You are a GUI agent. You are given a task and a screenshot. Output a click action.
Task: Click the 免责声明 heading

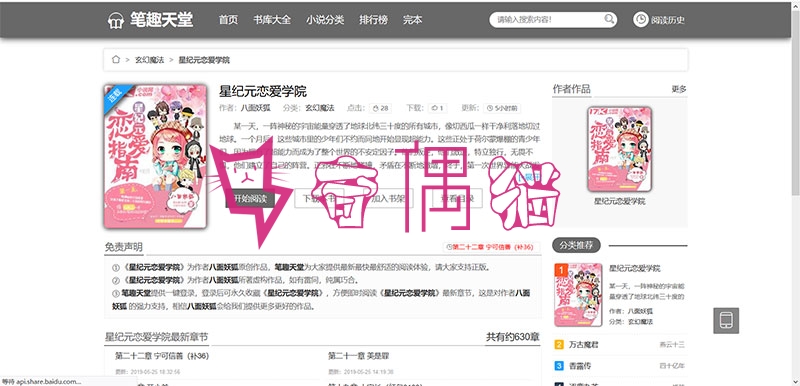[x=124, y=247]
